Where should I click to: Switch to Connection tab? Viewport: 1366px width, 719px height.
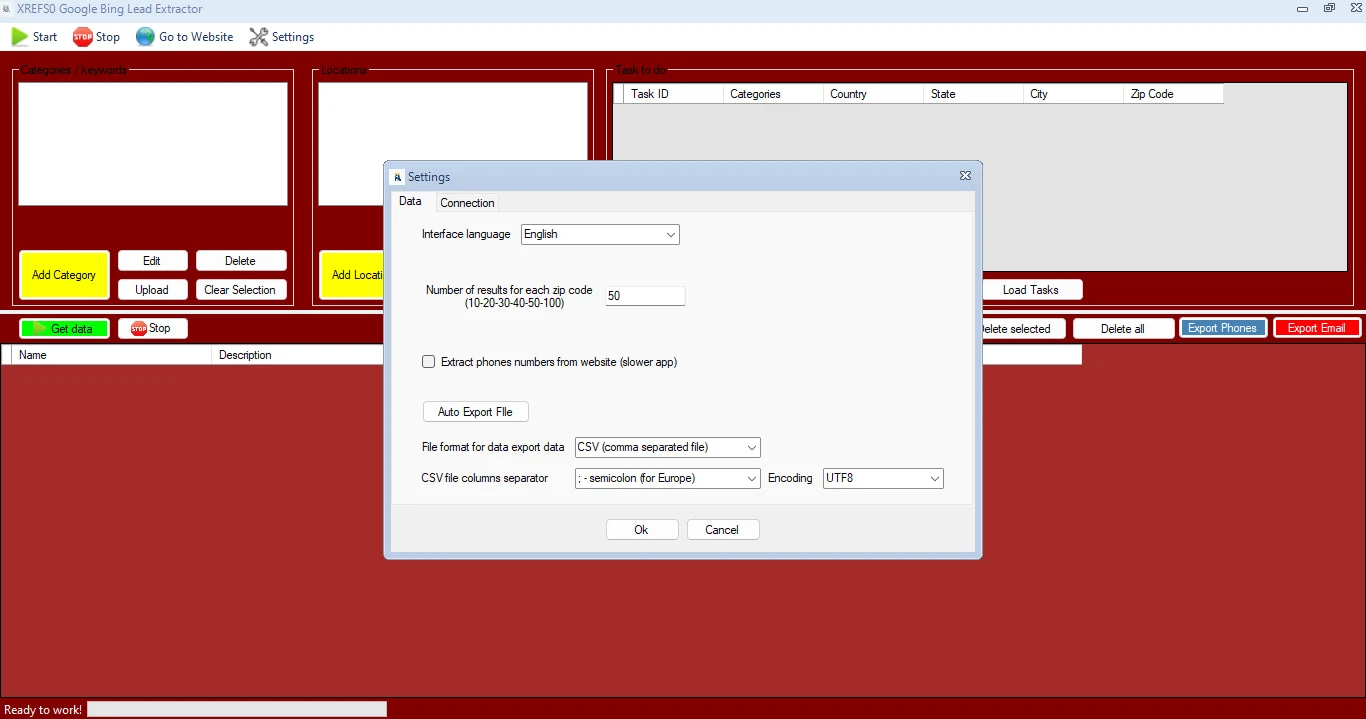[467, 203]
